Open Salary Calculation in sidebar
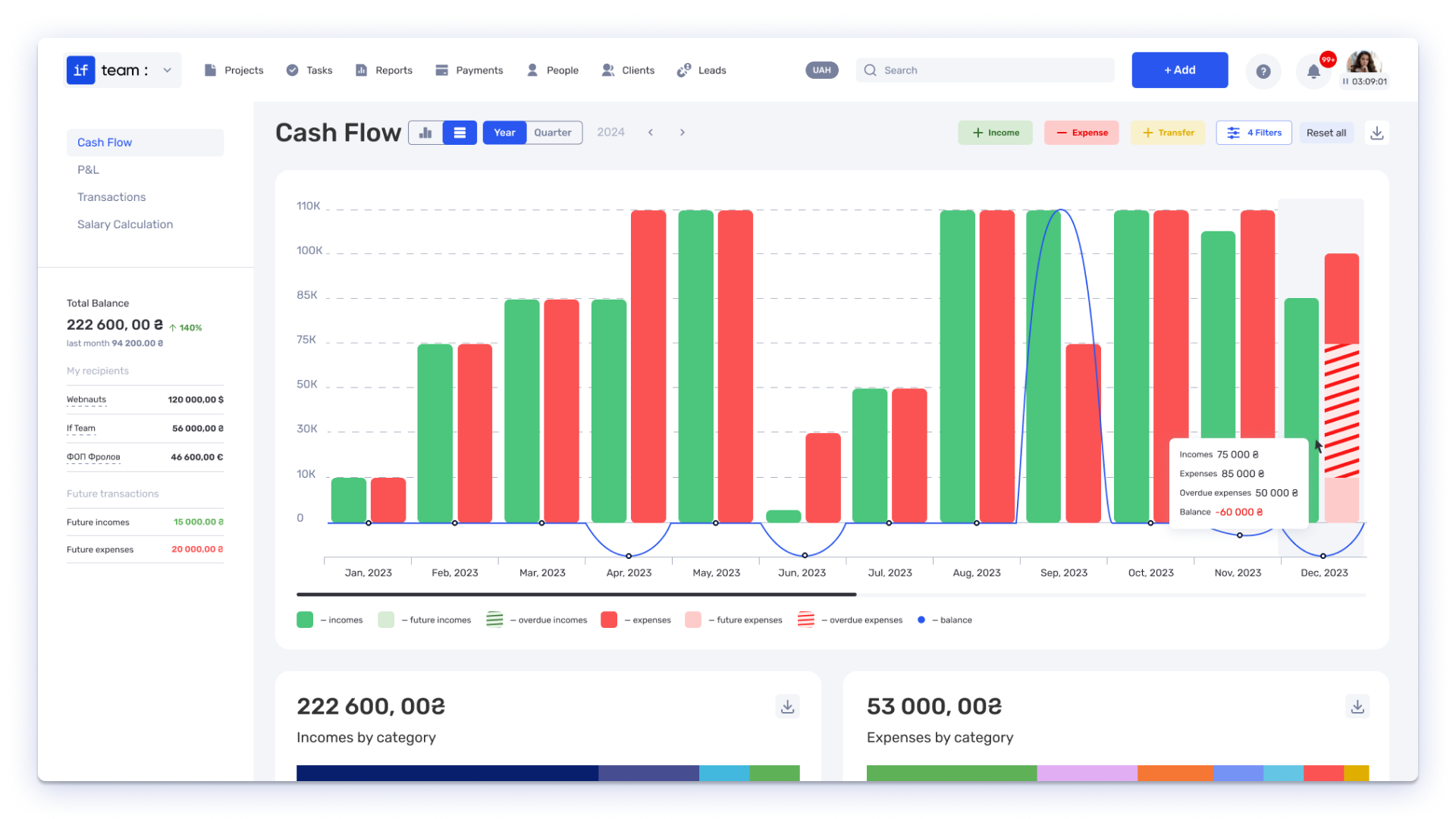The image size is (1456, 819). 125,224
